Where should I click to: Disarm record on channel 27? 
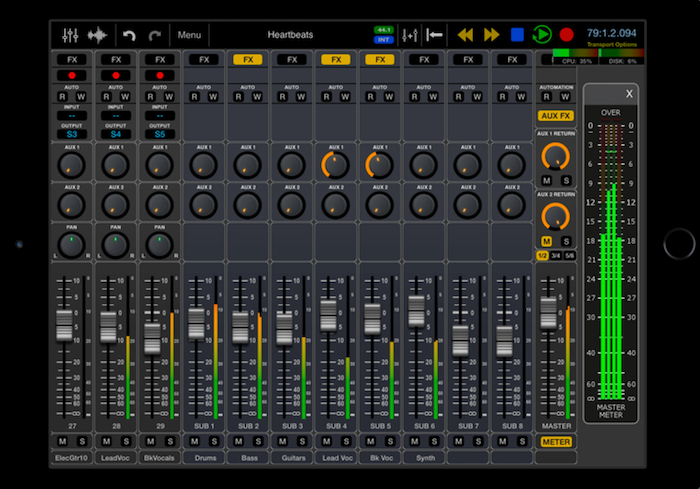click(72, 75)
